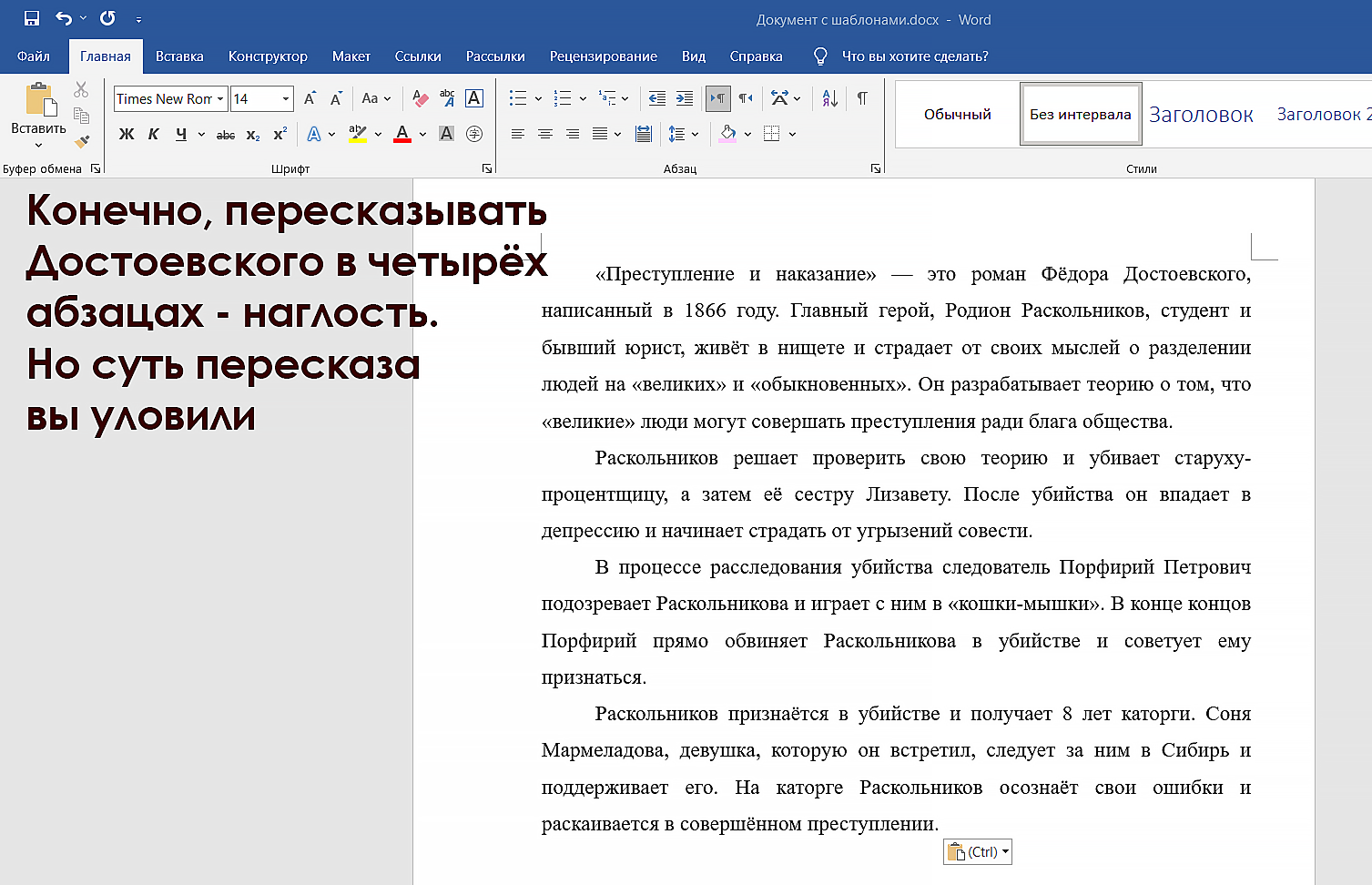Toggle strikethrough abc formatting
This screenshot has height=885, width=1372.
coord(225,135)
